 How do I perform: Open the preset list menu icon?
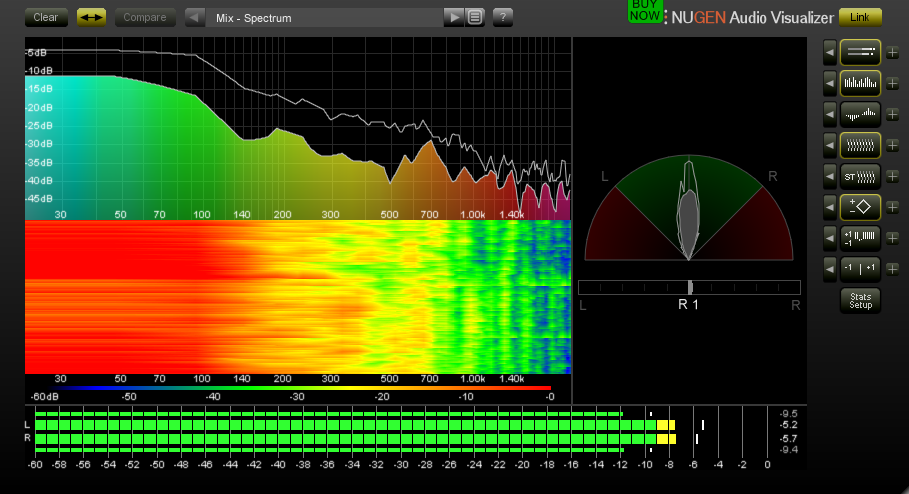click(475, 17)
